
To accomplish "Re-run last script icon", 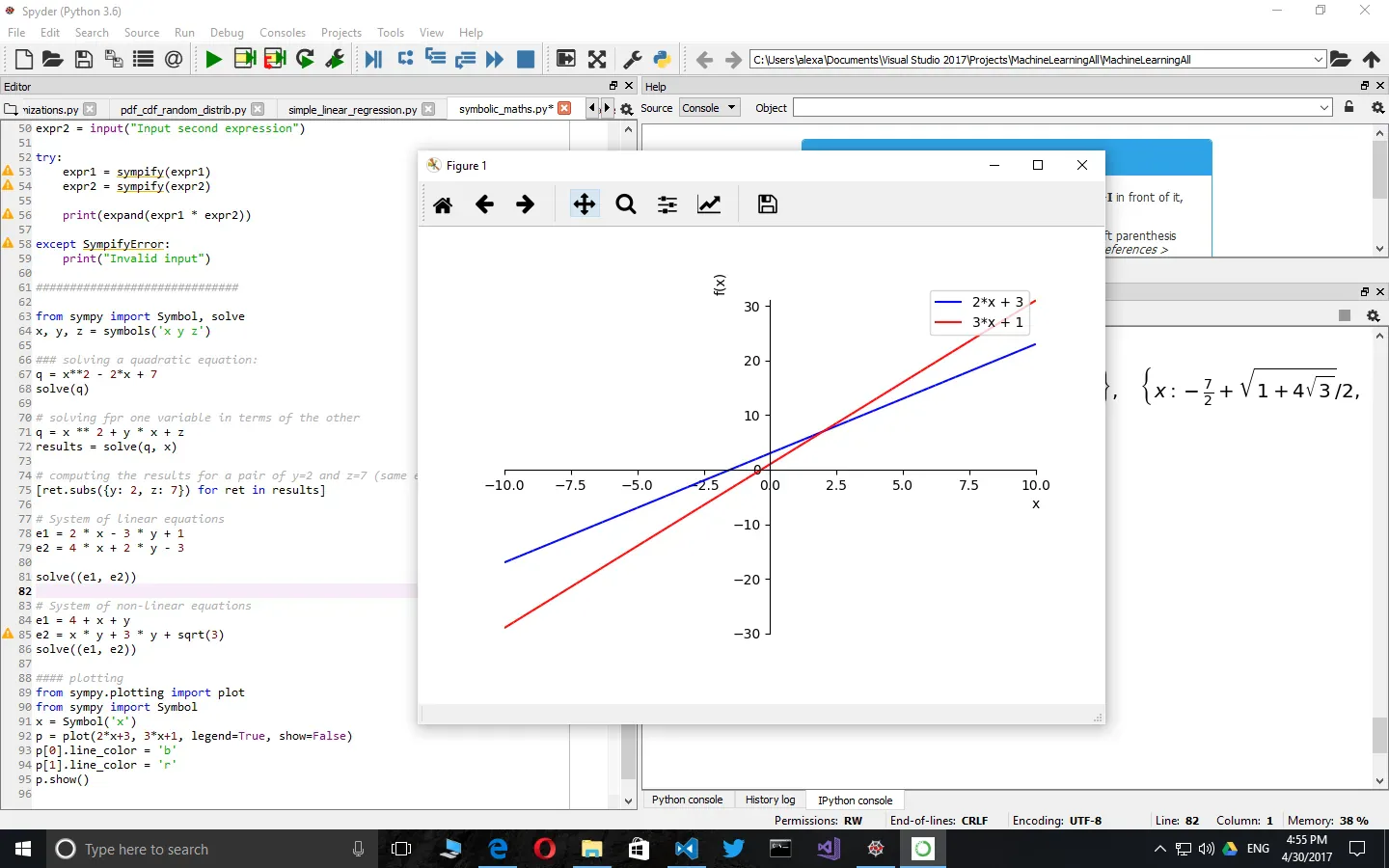I will (x=305, y=60).
